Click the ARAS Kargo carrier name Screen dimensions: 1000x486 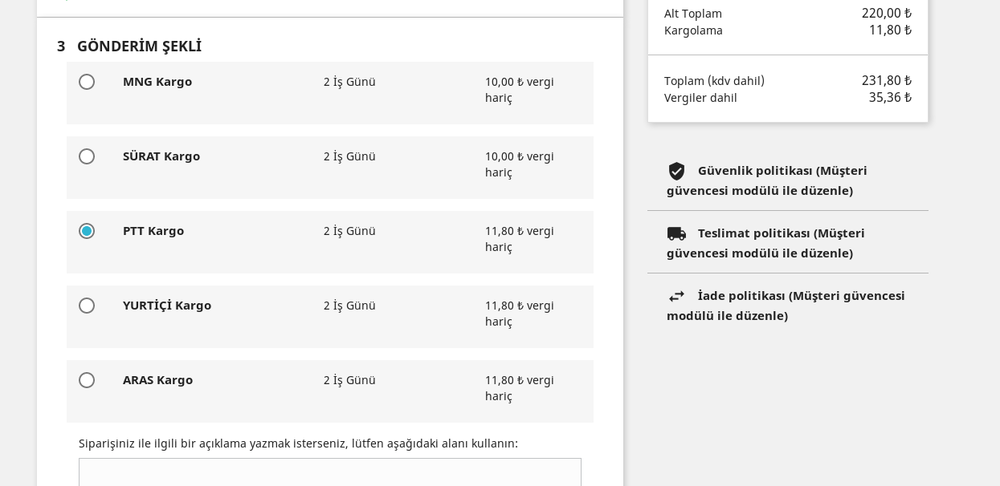[x=158, y=380]
